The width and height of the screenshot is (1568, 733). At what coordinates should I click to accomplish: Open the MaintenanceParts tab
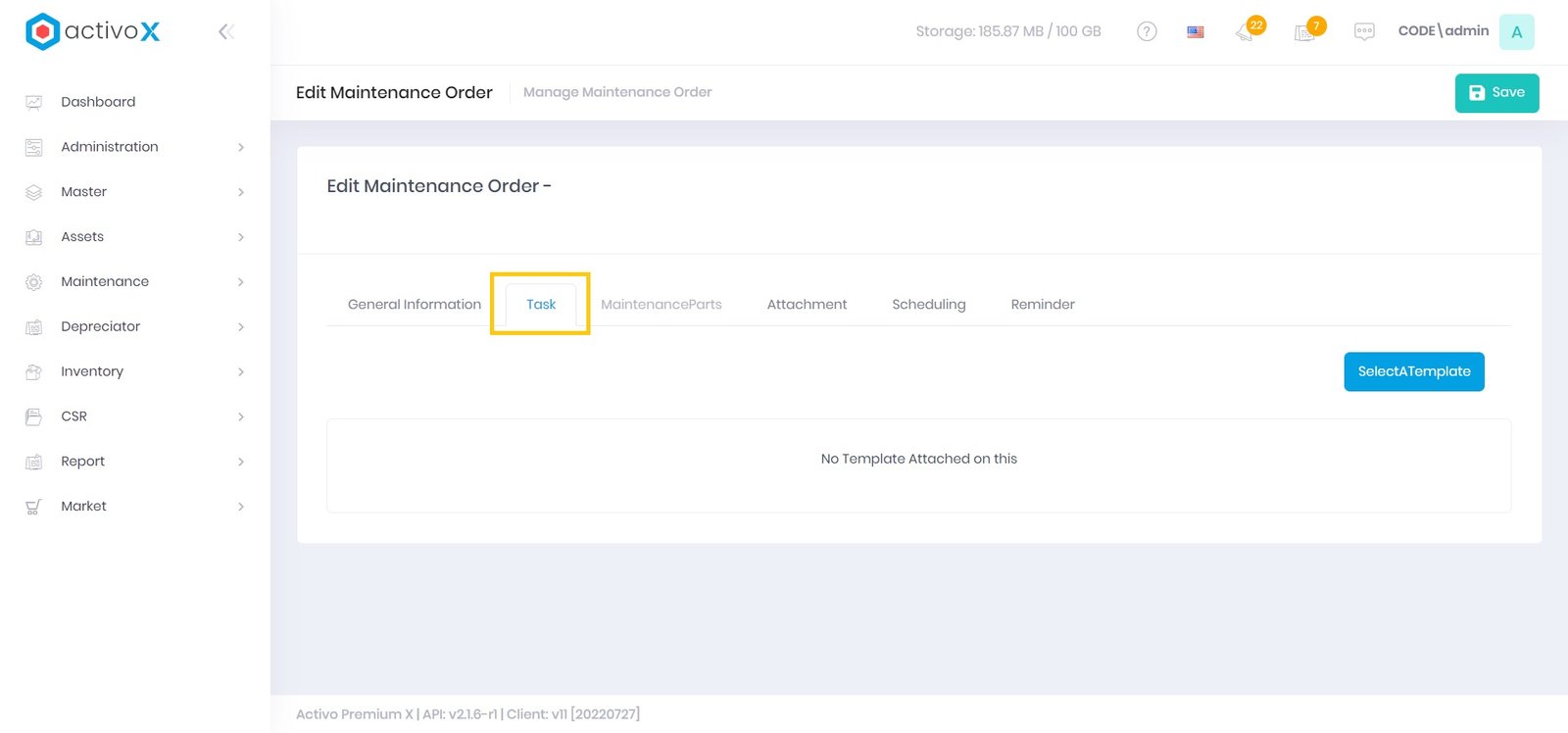coord(661,305)
